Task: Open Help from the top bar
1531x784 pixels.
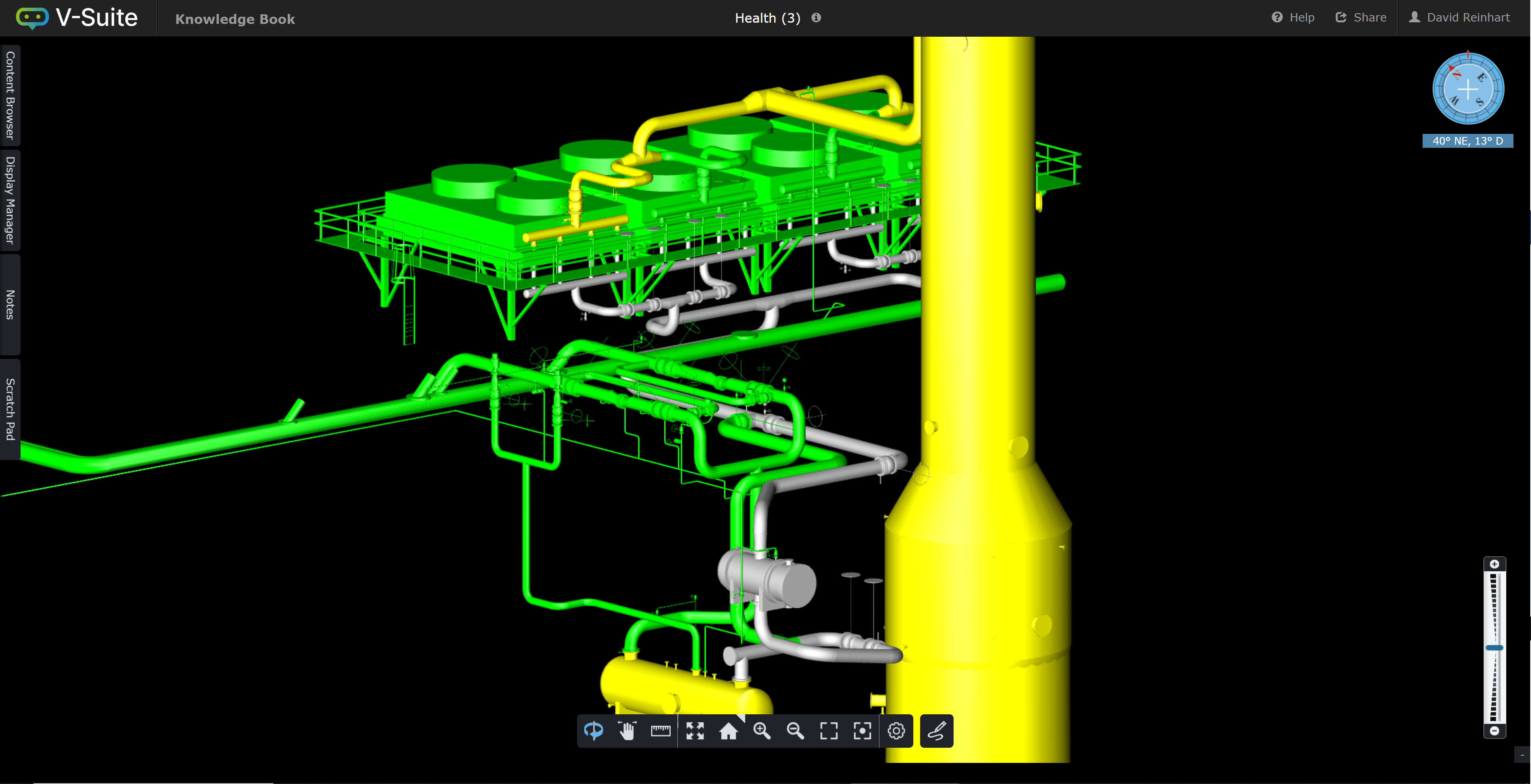Action: tap(1293, 17)
